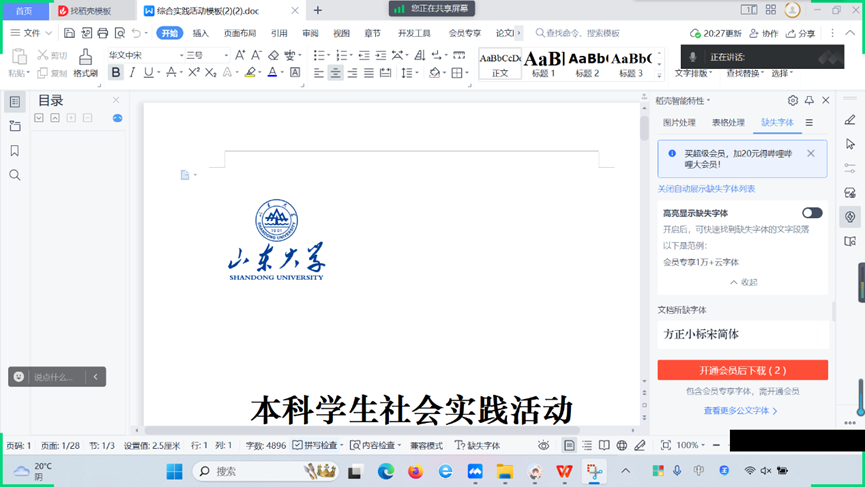The height and width of the screenshot is (487, 865).
Task: Open the 页面布局 ribbon tab
Action: coord(239,33)
